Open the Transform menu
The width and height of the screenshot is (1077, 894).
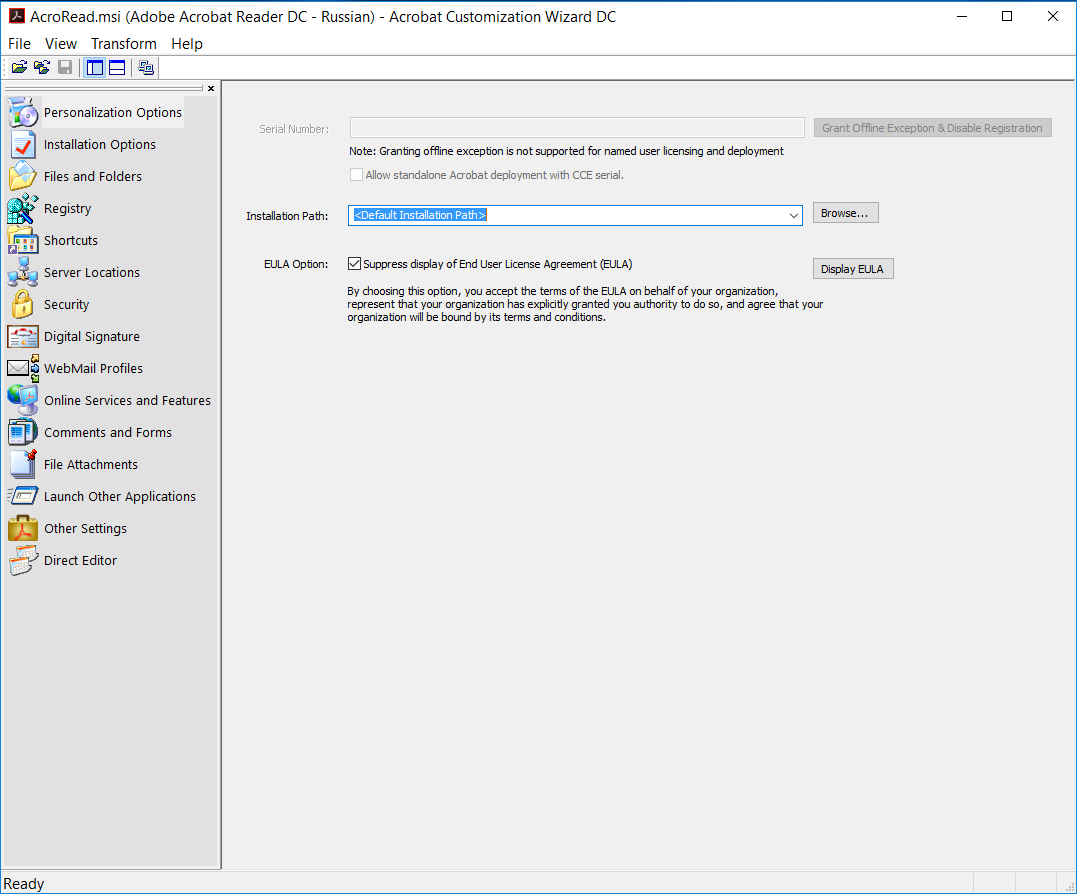click(124, 44)
